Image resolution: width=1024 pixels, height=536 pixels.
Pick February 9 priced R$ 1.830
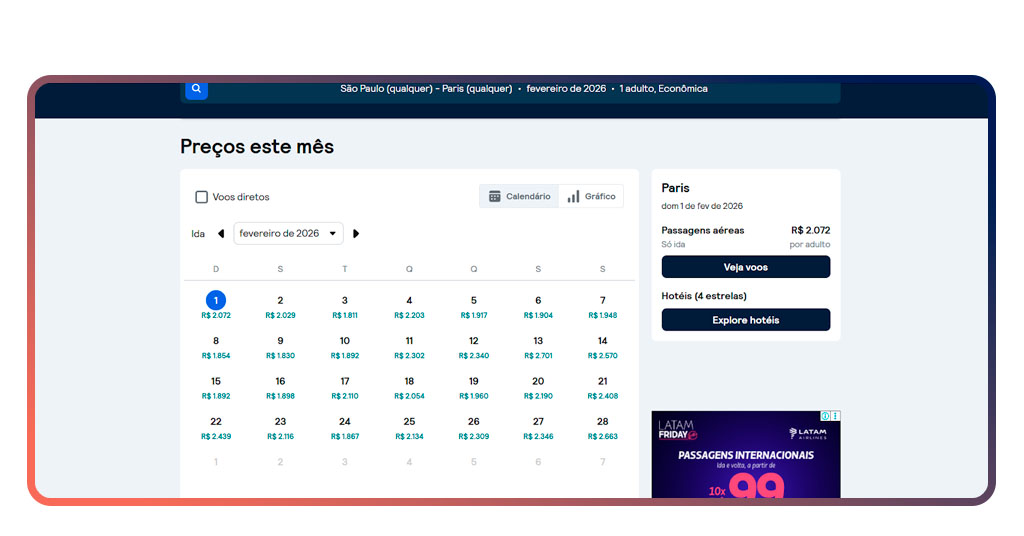click(x=280, y=347)
